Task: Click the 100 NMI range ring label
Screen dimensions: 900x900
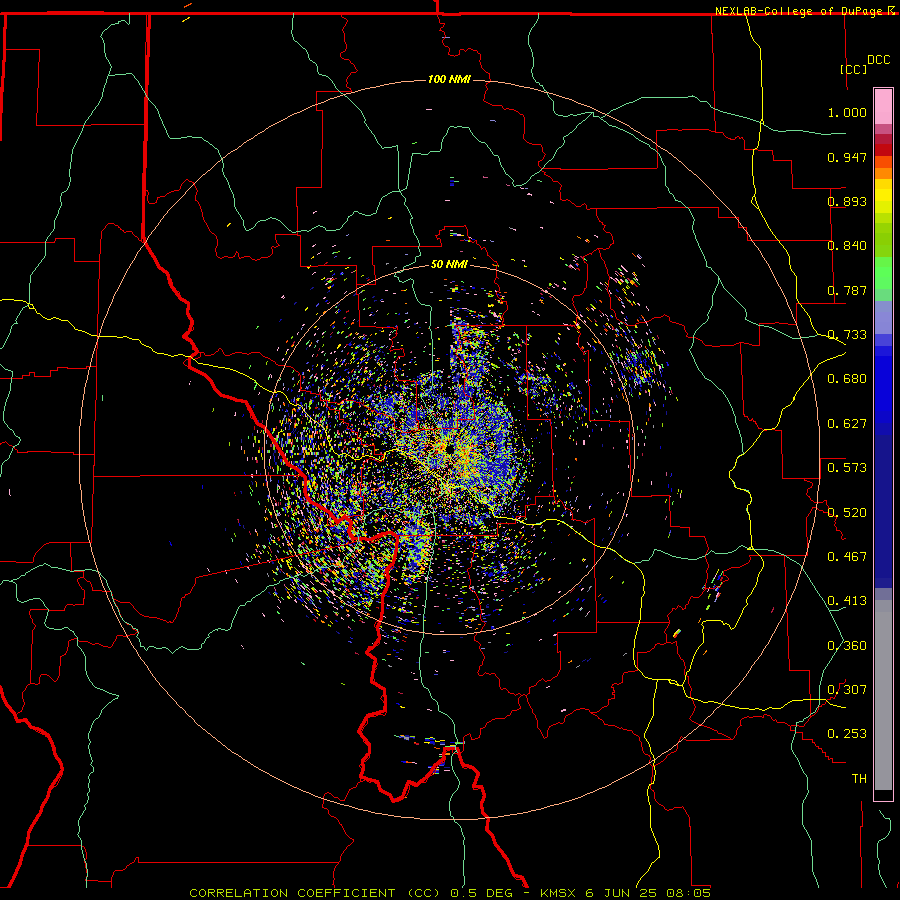Action: [449, 79]
